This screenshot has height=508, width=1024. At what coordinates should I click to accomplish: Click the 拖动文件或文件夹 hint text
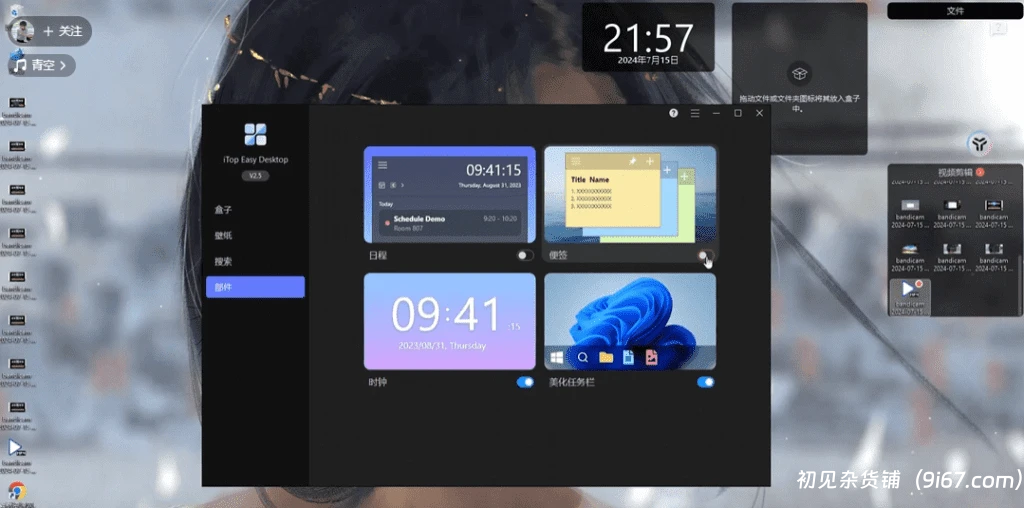click(799, 103)
